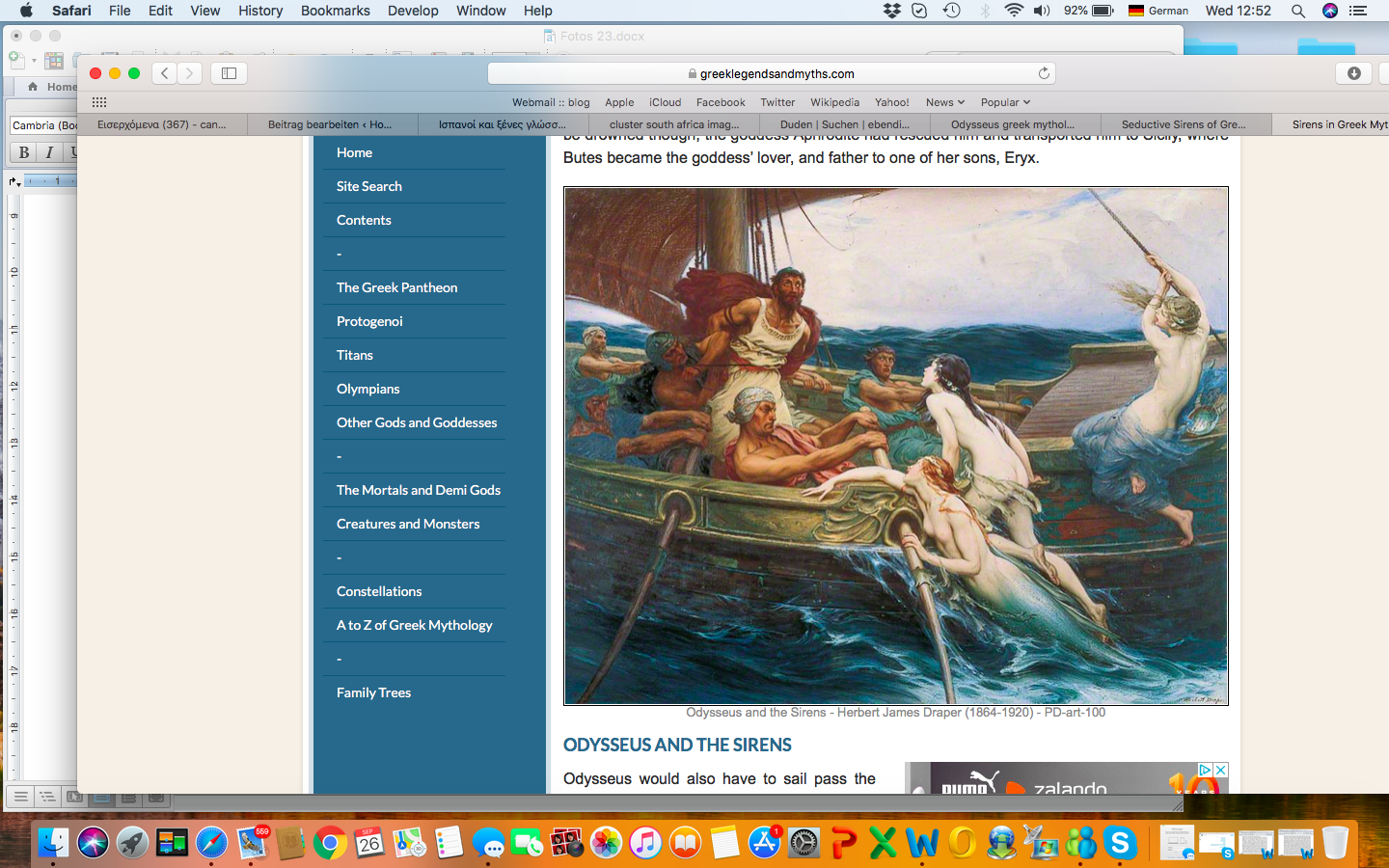Screen dimensions: 1389x868
Task: Launch Microsoft Excel from the Dock
Action: tap(883, 843)
